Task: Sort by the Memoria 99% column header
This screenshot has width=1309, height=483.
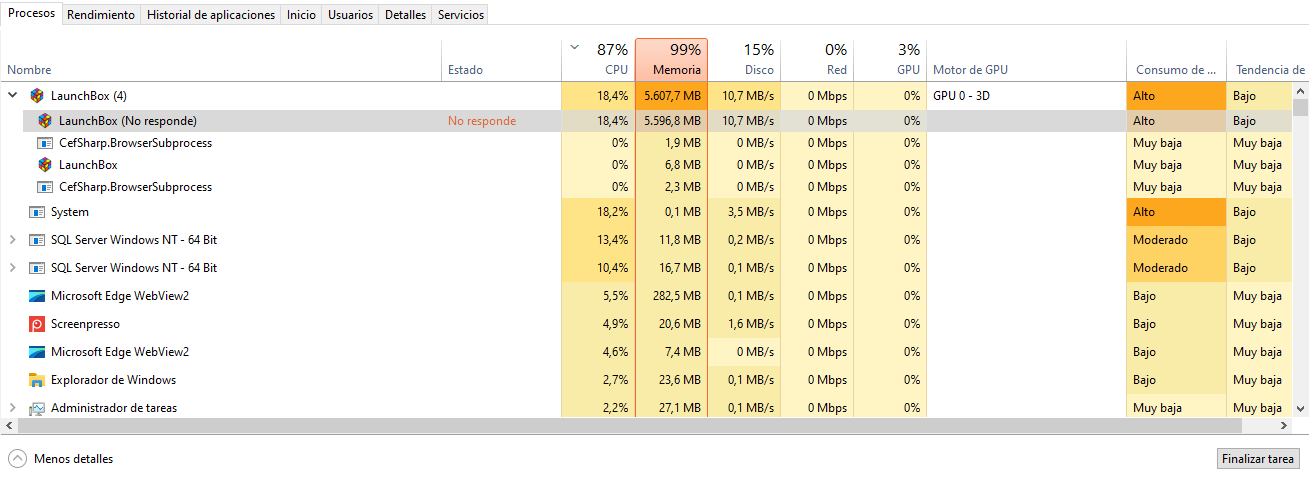Action: (x=671, y=60)
